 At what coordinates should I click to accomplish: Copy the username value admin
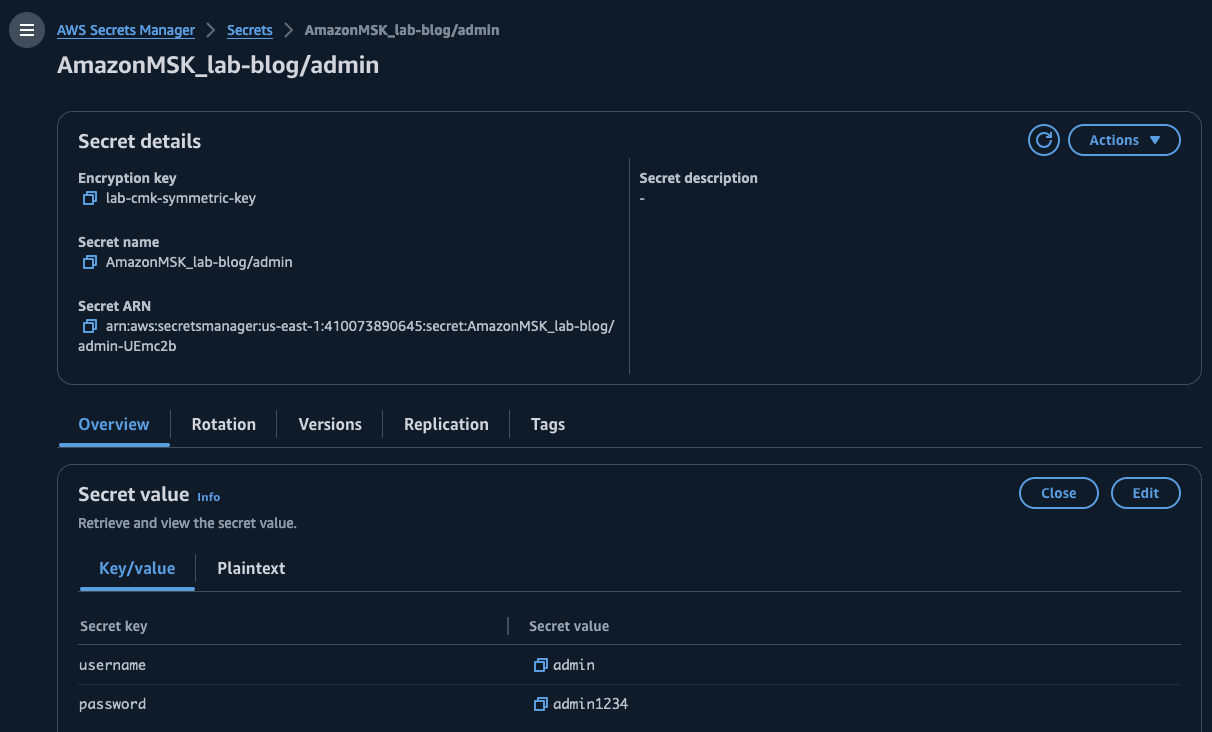(x=541, y=665)
